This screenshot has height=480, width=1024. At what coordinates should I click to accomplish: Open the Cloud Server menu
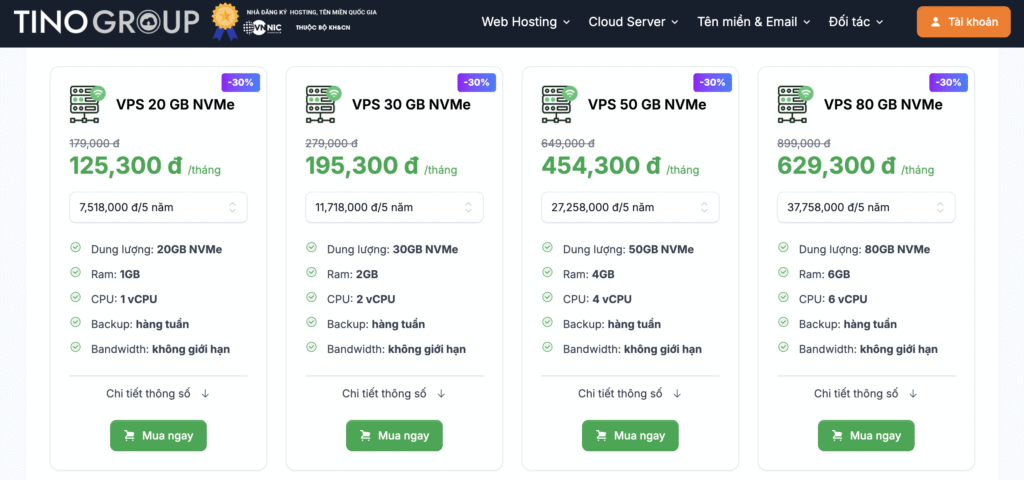(x=633, y=22)
